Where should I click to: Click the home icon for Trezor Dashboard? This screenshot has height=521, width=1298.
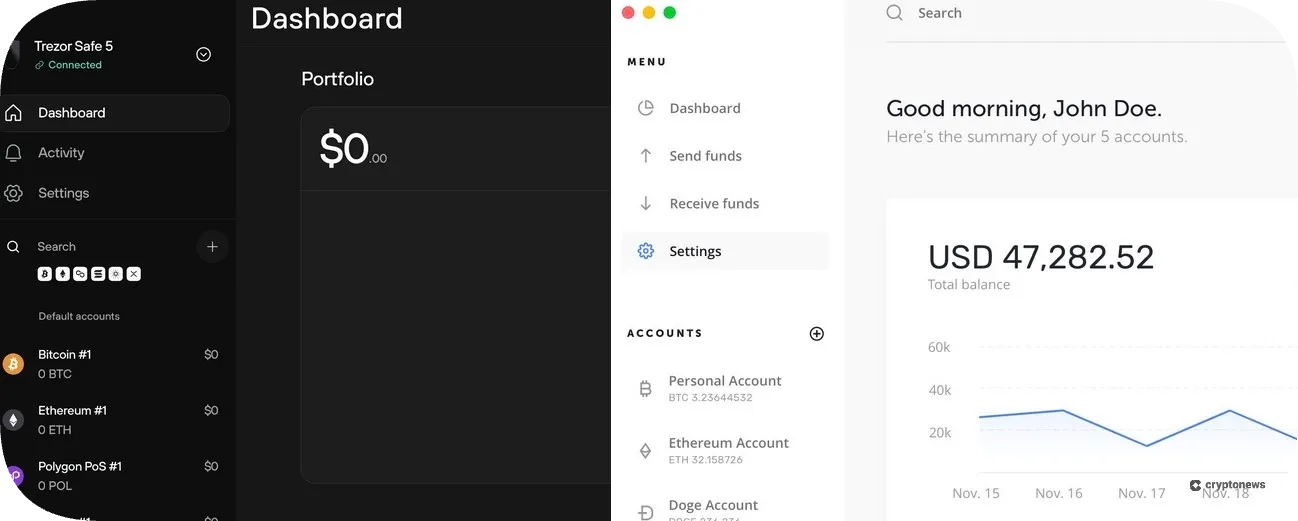(13, 113)
